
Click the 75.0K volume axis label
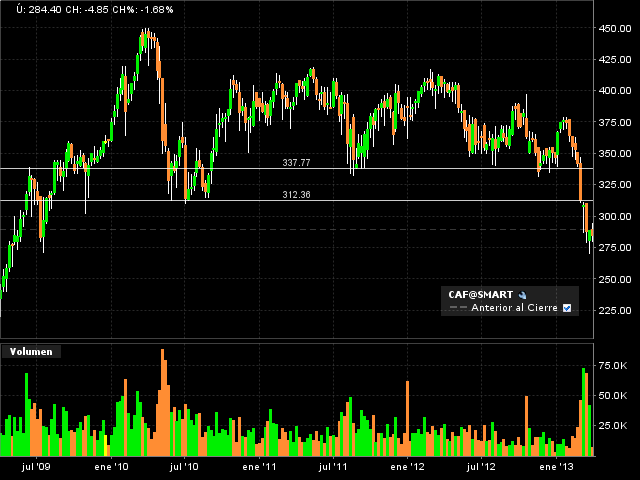613,366
